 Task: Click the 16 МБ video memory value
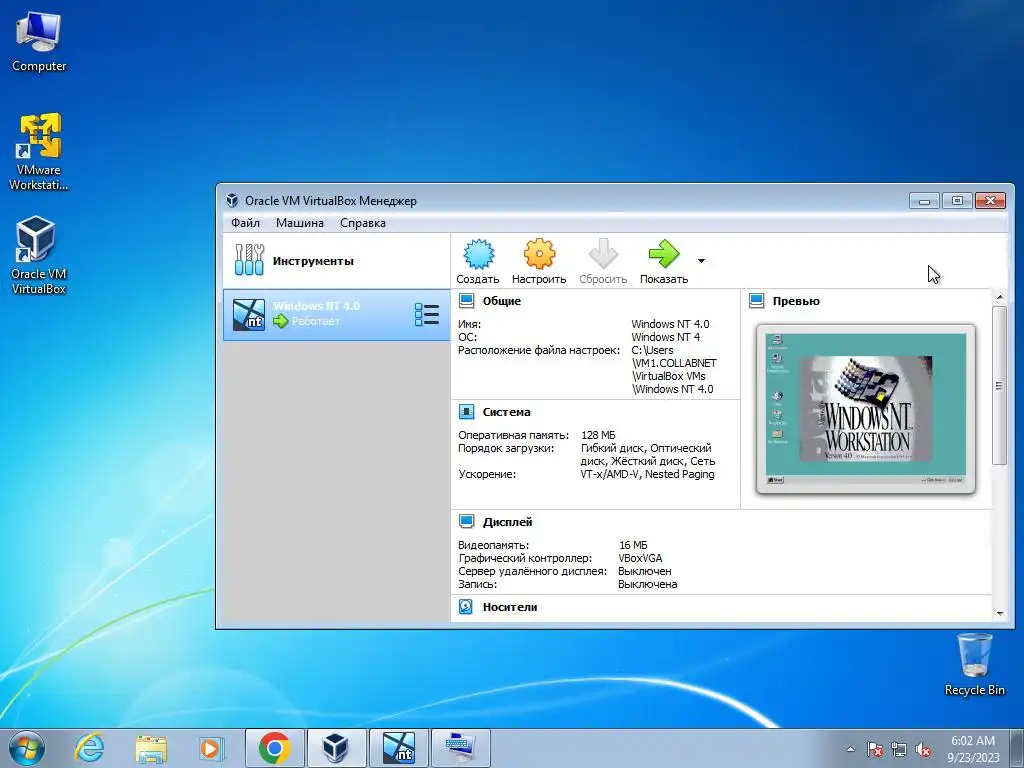pos(633,545)
